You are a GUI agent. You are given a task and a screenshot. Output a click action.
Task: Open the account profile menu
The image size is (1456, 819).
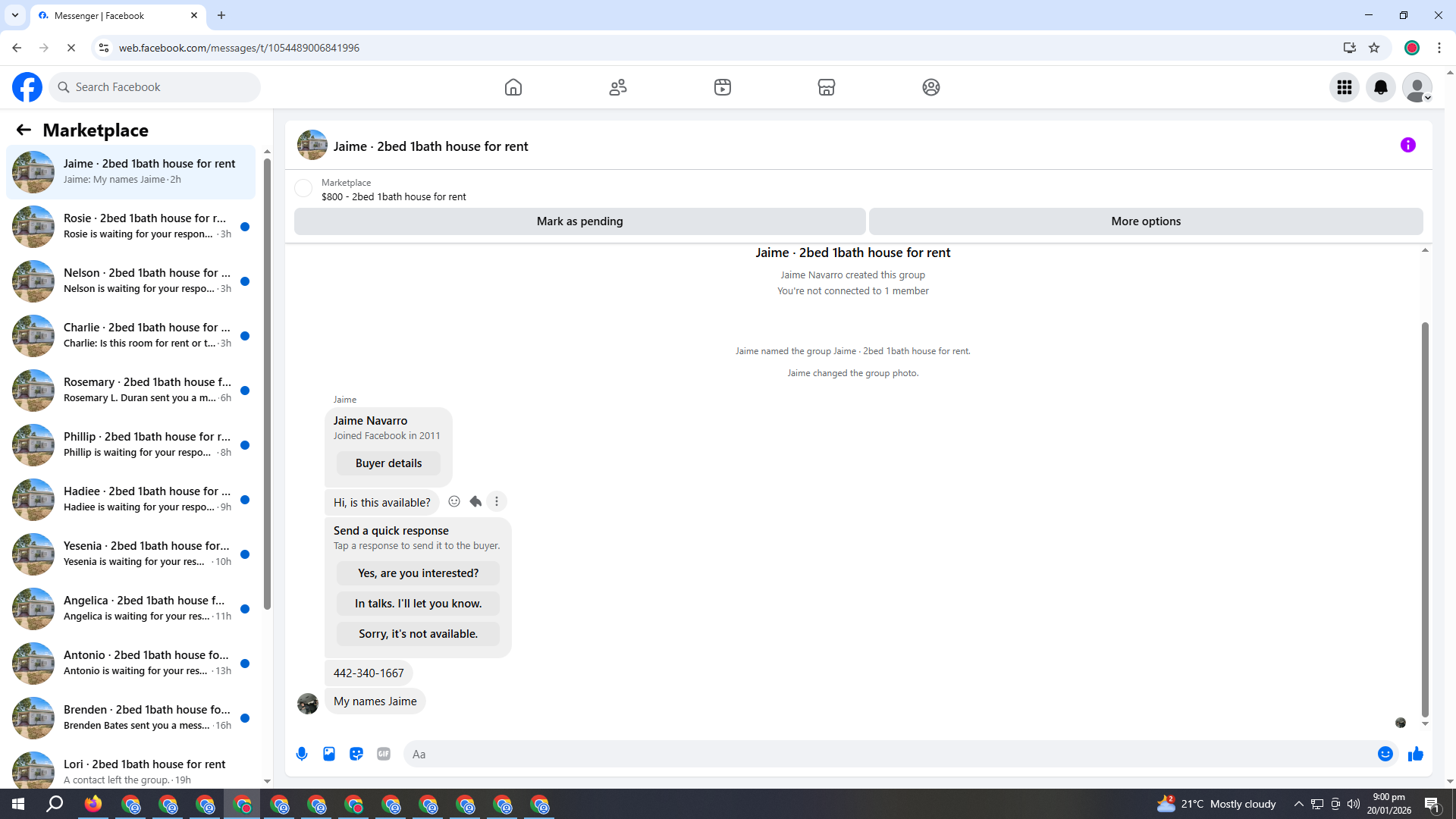1417,87
